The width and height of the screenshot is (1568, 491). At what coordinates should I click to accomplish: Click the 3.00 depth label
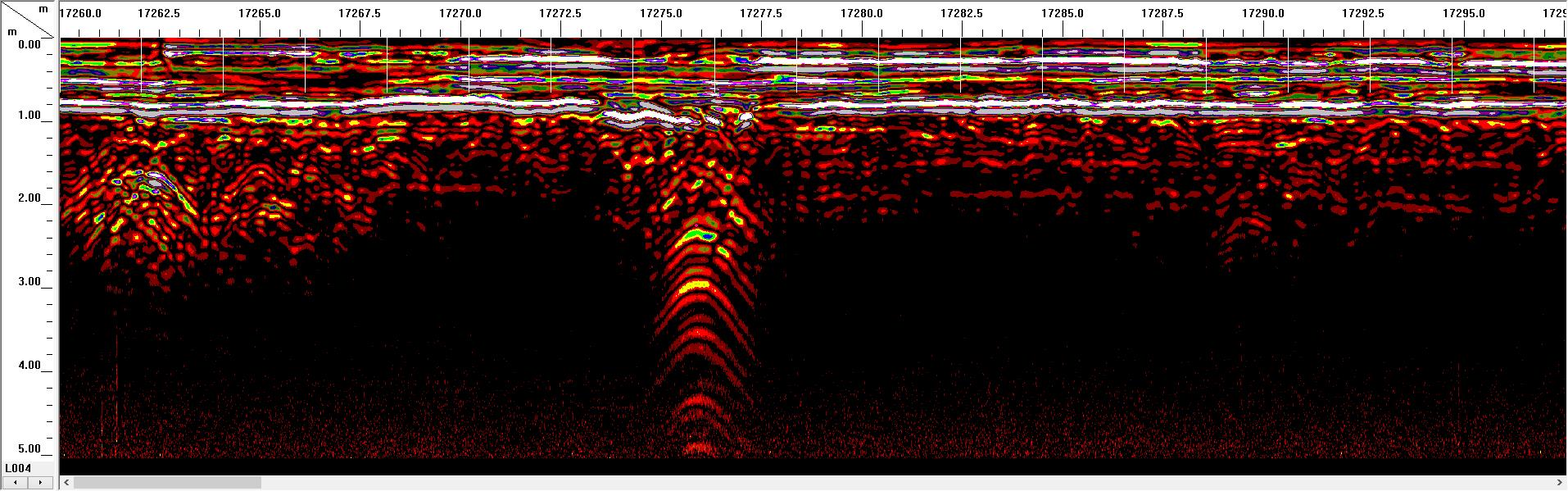click(29, 282)
